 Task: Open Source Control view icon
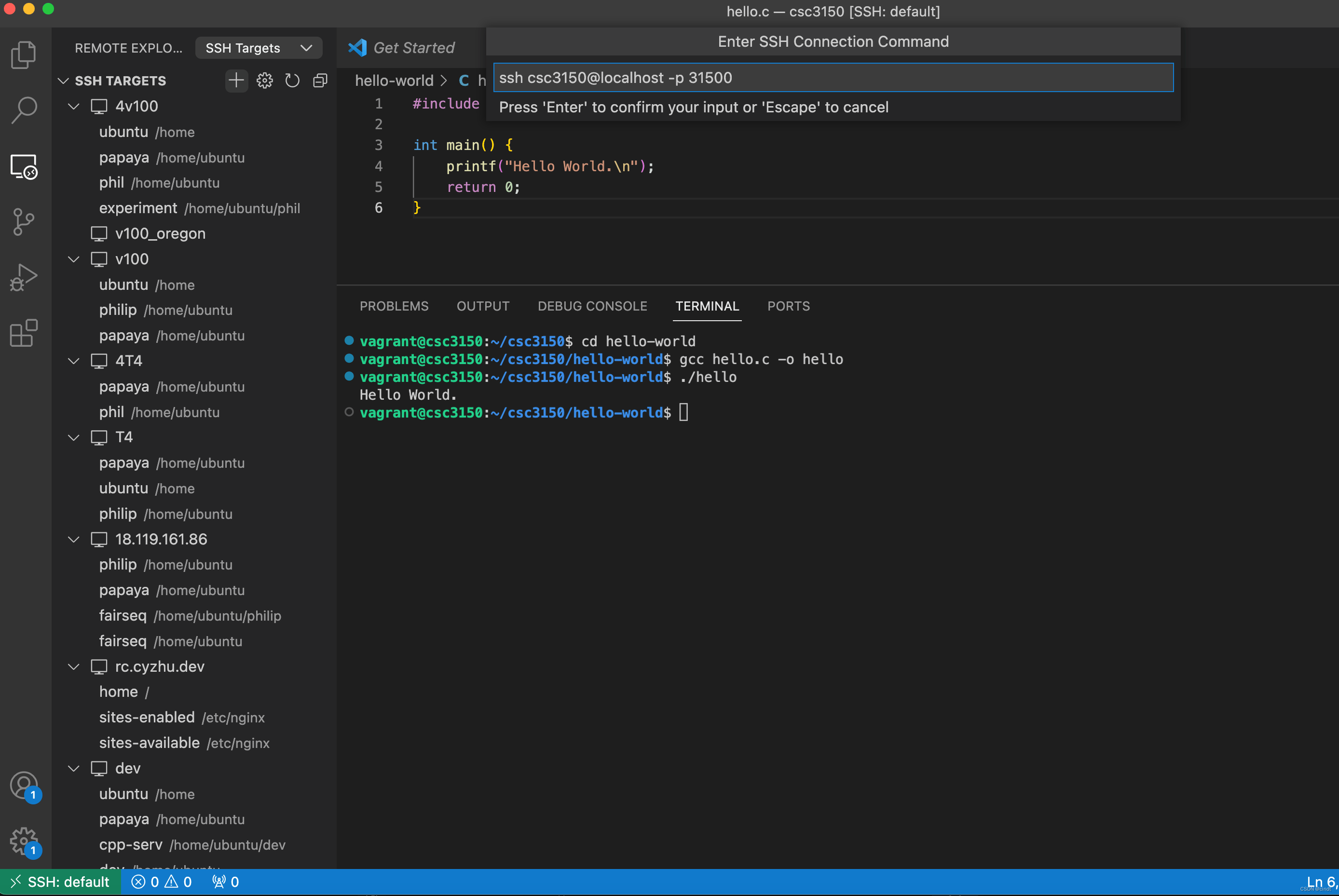pos(24,222)
